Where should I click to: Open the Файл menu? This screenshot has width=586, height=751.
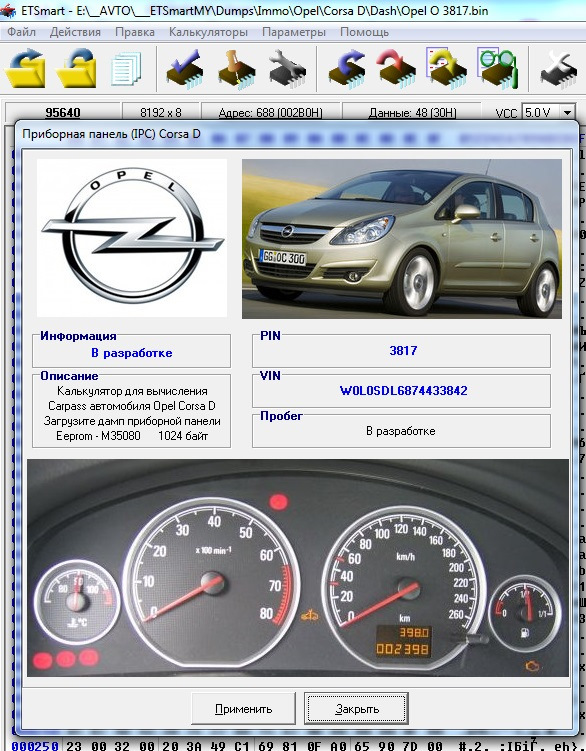(21, 32)
